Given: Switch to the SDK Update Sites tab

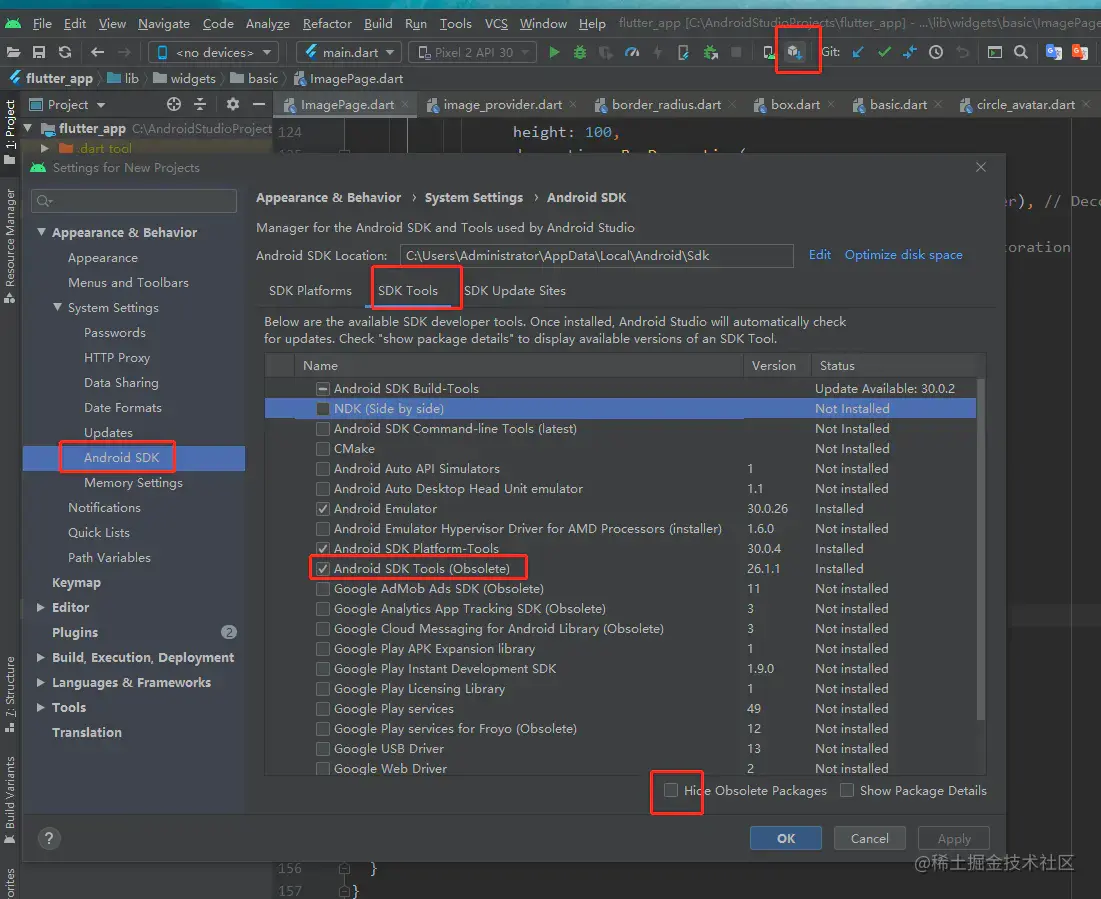Looking at the screenshot, I should (515, 291).
